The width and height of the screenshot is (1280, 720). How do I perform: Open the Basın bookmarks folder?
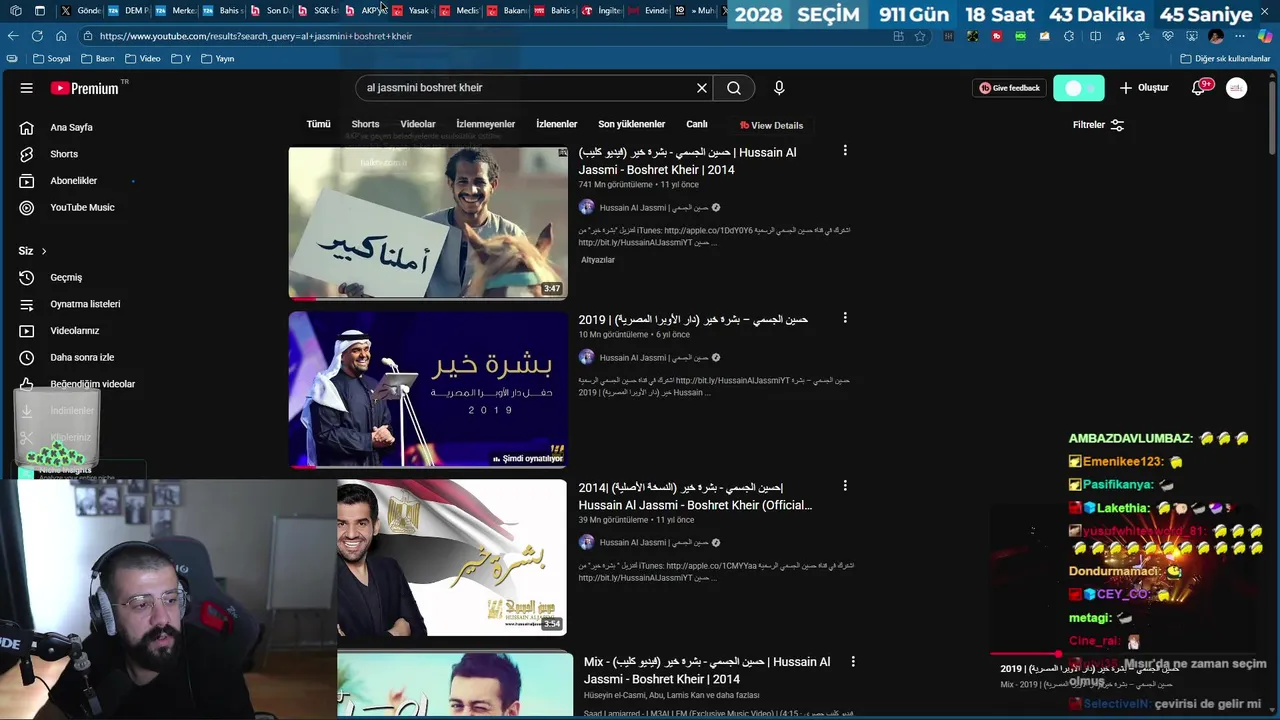(98, 59)
